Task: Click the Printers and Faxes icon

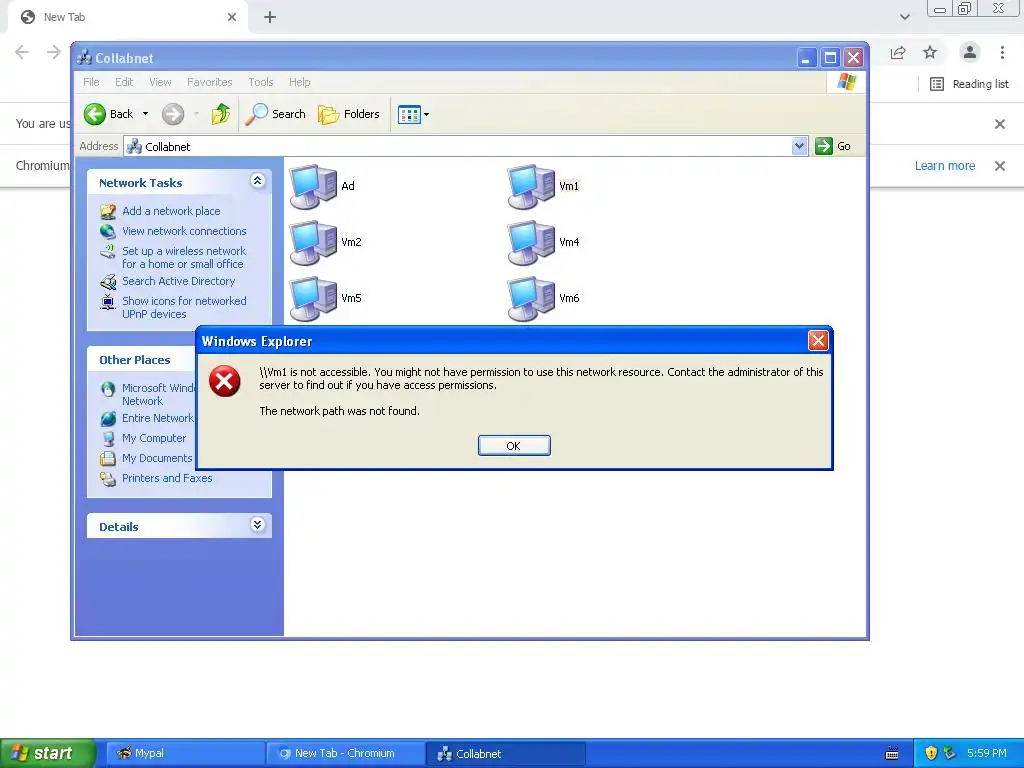Action: 108,479
